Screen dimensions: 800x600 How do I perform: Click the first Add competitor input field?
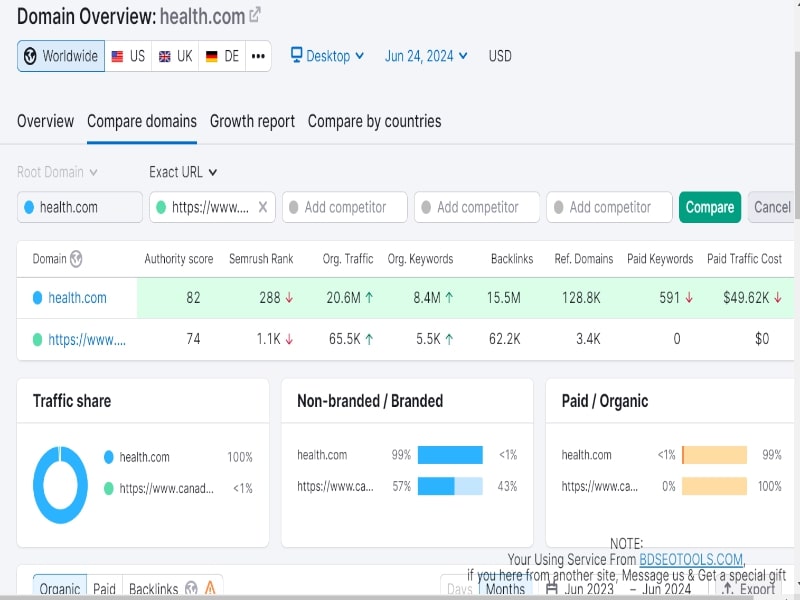click(x=344, y=207)
